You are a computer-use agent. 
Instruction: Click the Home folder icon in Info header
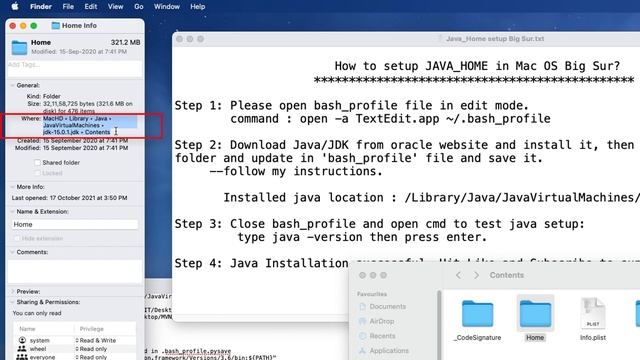point(19,47)
